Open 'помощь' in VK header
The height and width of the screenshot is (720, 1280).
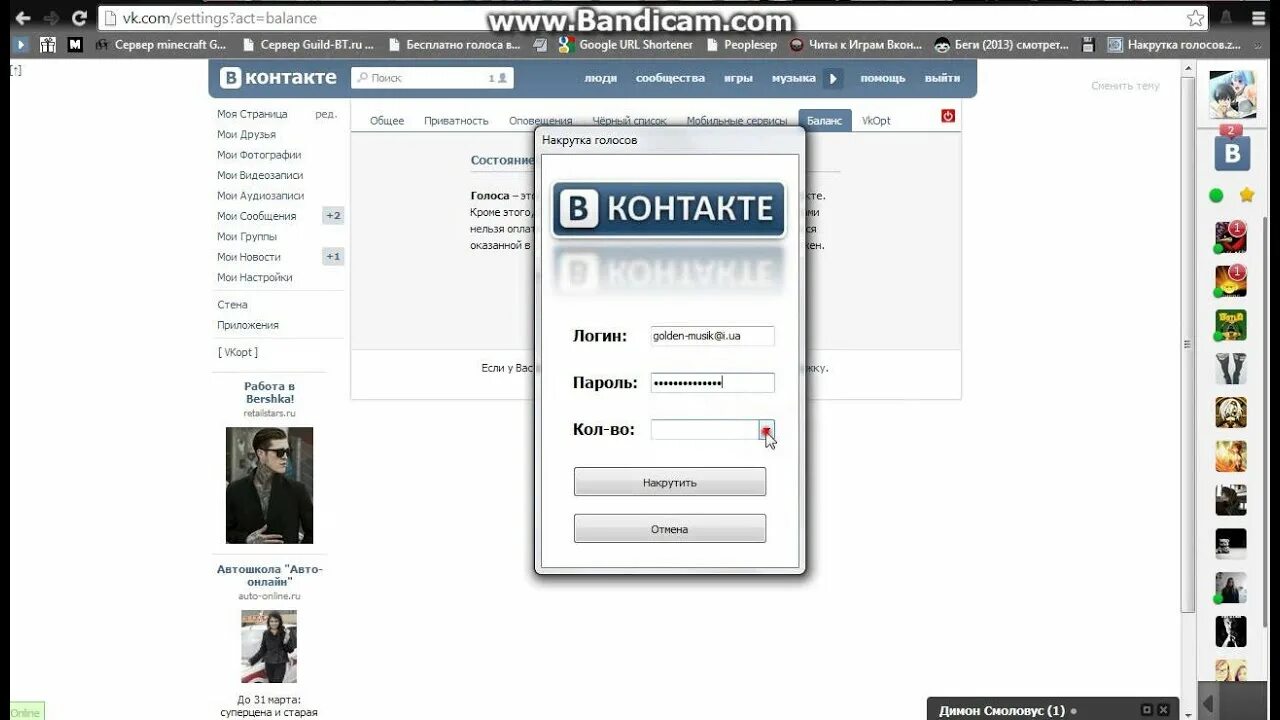pos(882,78)
